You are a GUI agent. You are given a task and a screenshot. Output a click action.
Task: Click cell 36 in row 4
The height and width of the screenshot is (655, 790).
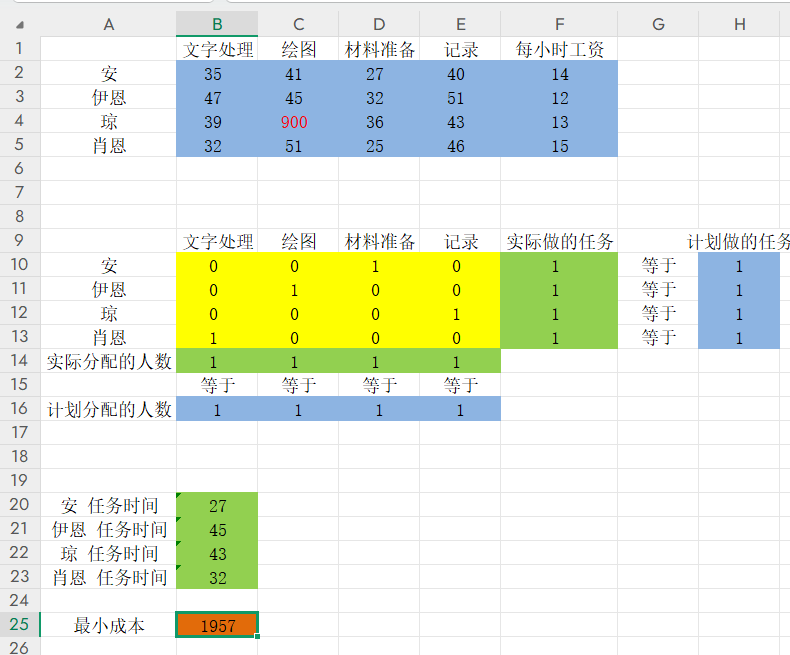pos(379,122)
